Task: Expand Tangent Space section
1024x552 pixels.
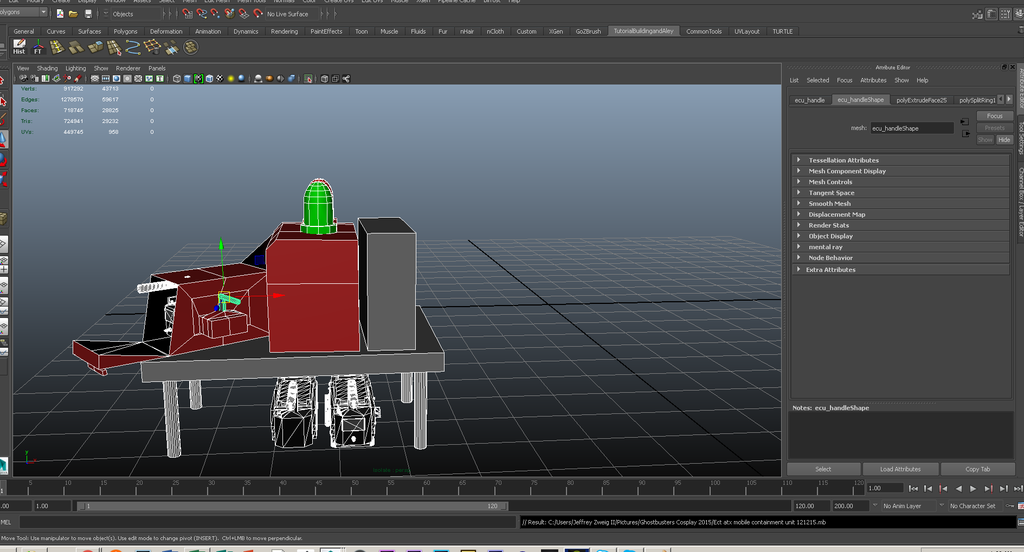Action: tap(900, 193)
